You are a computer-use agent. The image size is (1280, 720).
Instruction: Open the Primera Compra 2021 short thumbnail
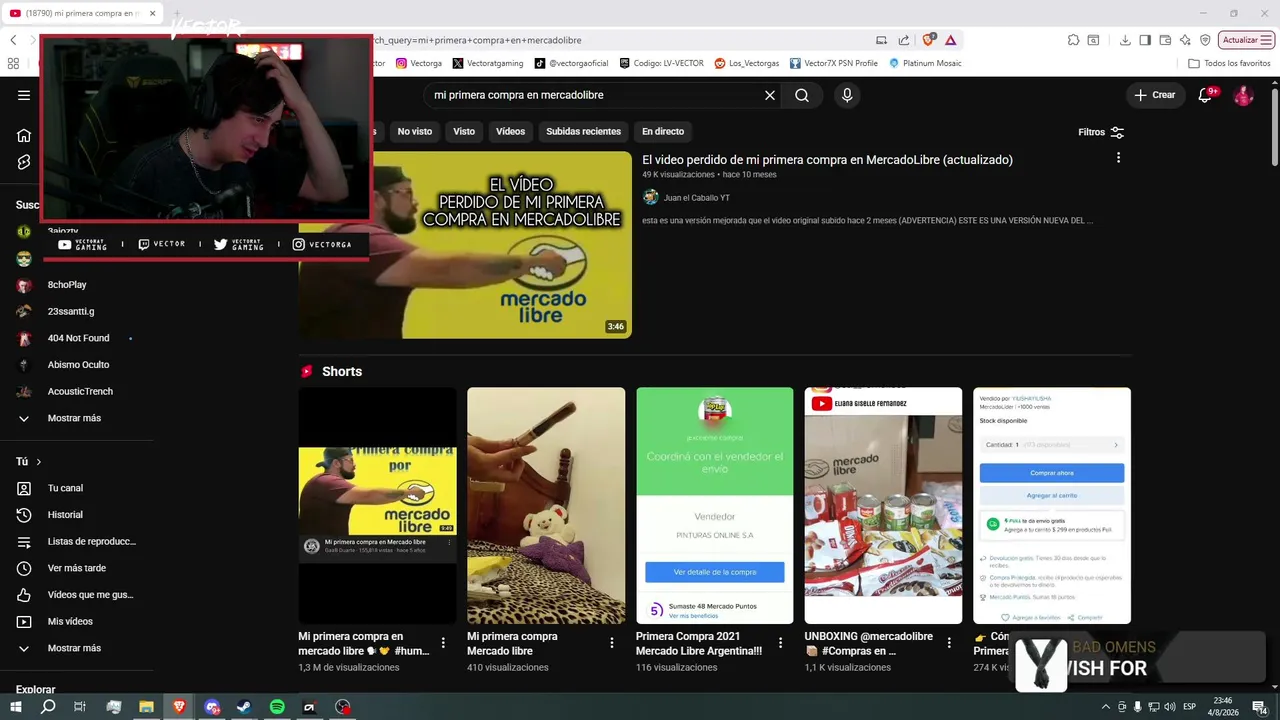tap(714, 506)
